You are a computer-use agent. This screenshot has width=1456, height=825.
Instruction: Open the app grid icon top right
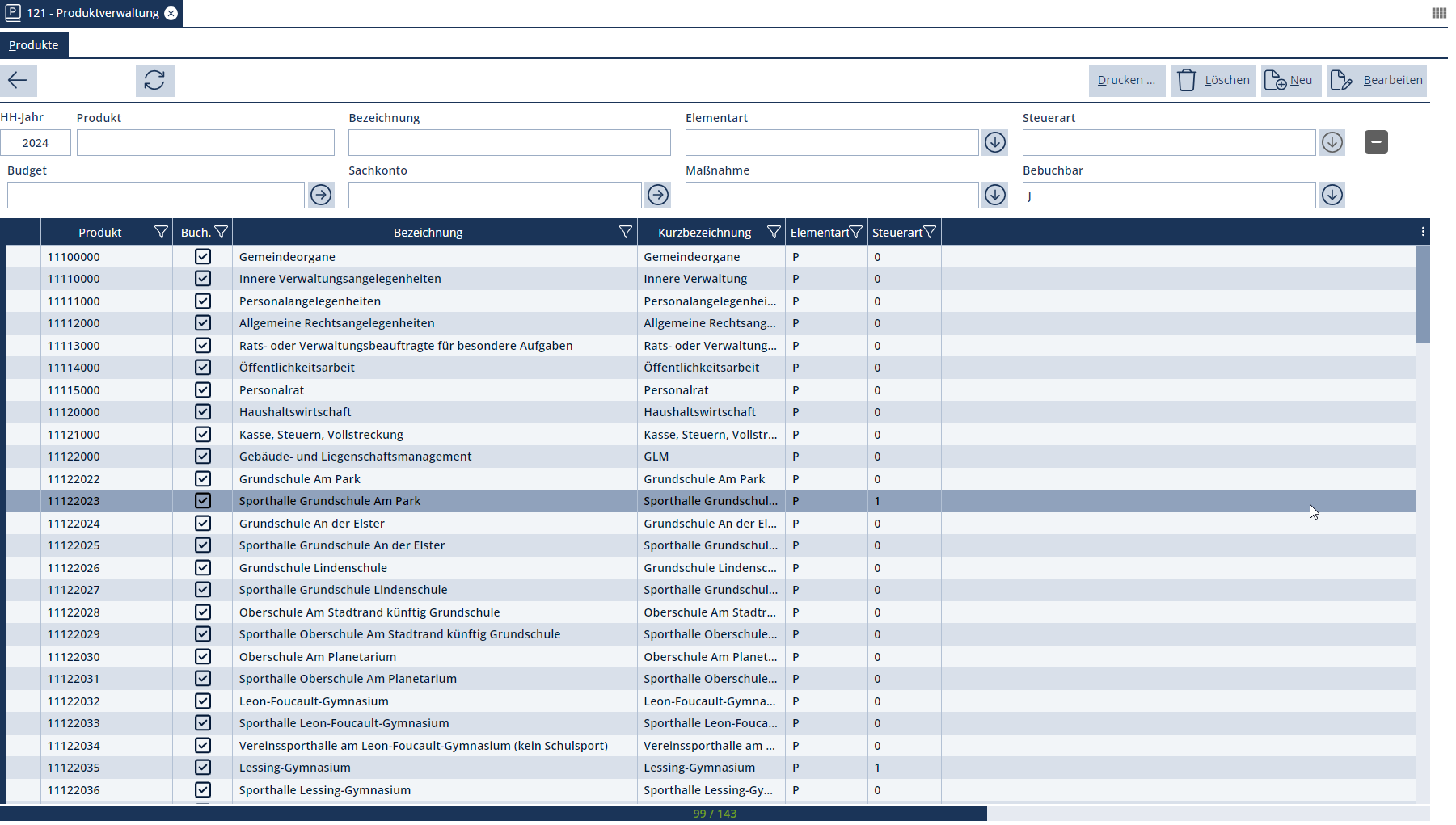1439,13
